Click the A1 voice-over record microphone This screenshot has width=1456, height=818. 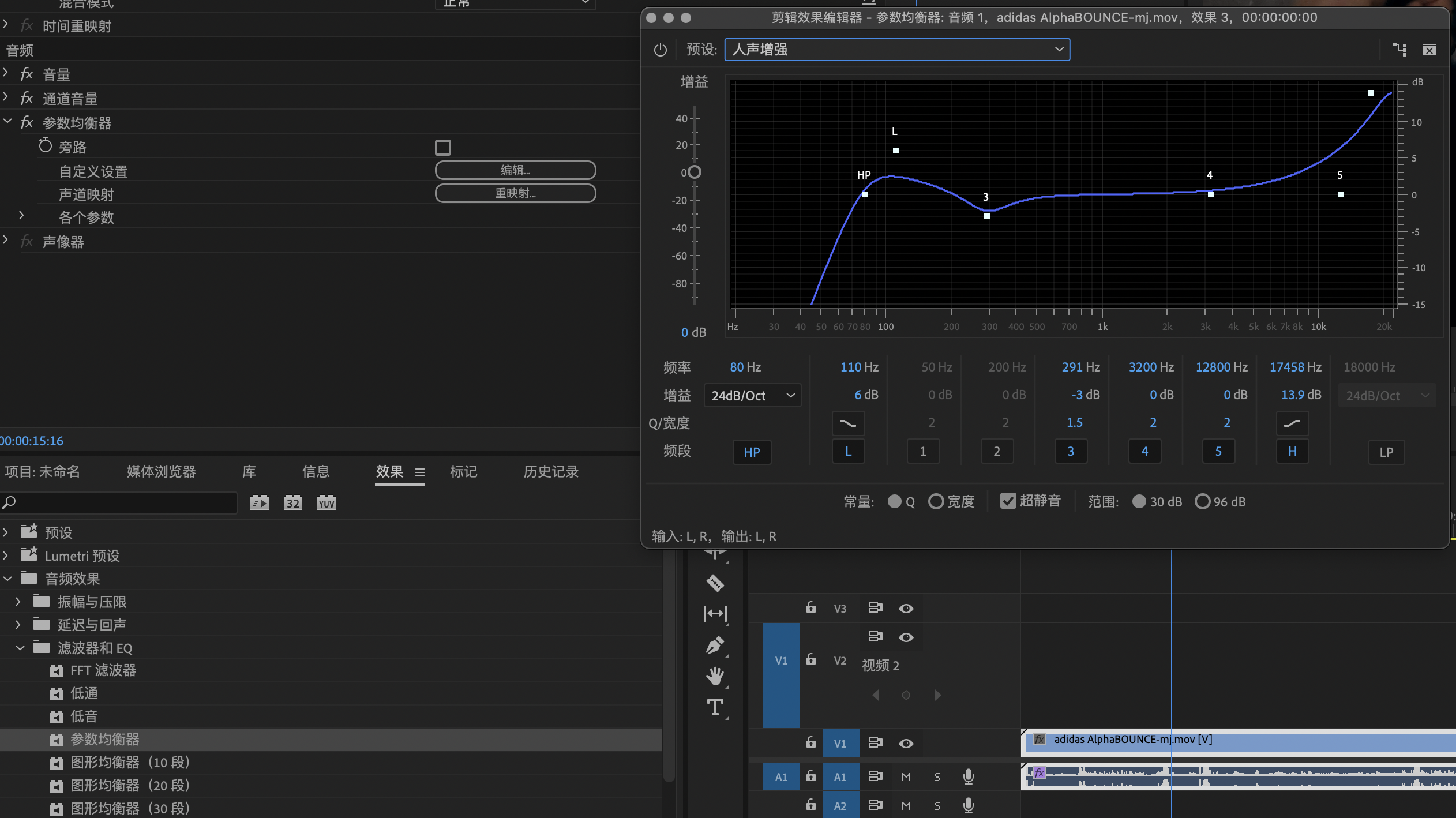(x=969, y=776)
